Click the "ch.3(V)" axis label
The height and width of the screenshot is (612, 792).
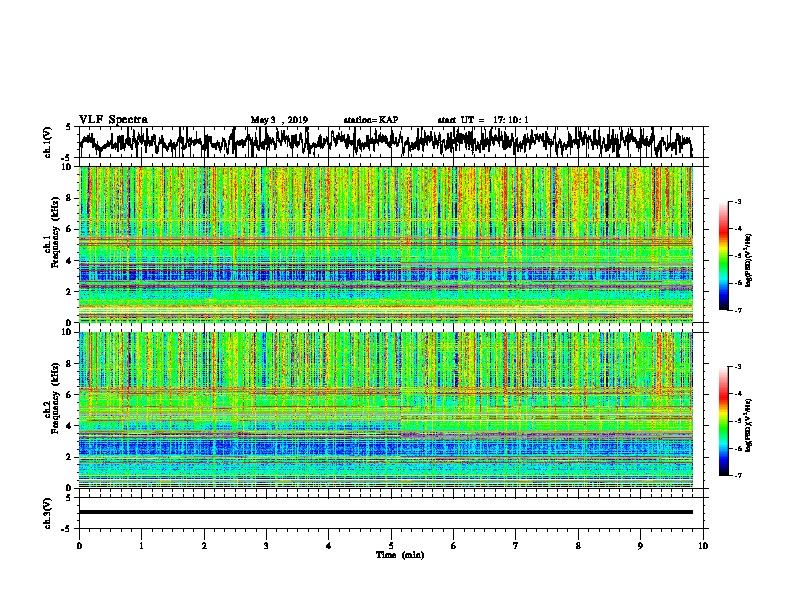[47, 513]
